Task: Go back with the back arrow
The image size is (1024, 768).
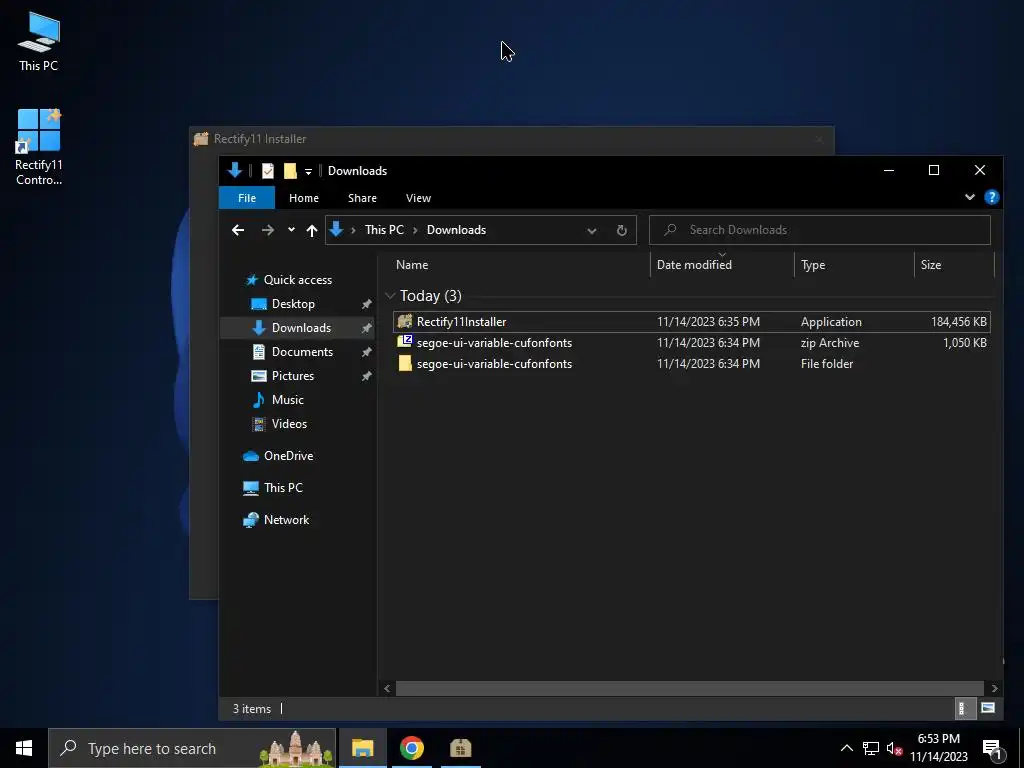Action: click(x=238, y=230)
